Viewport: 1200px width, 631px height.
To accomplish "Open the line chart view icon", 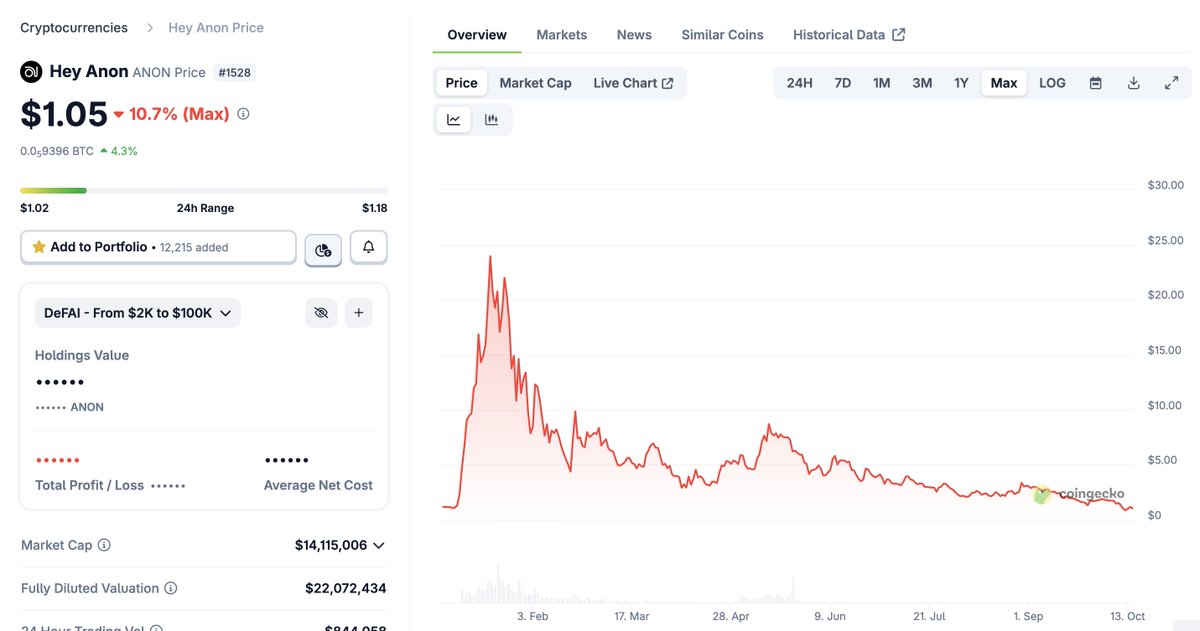I will 454,120.
